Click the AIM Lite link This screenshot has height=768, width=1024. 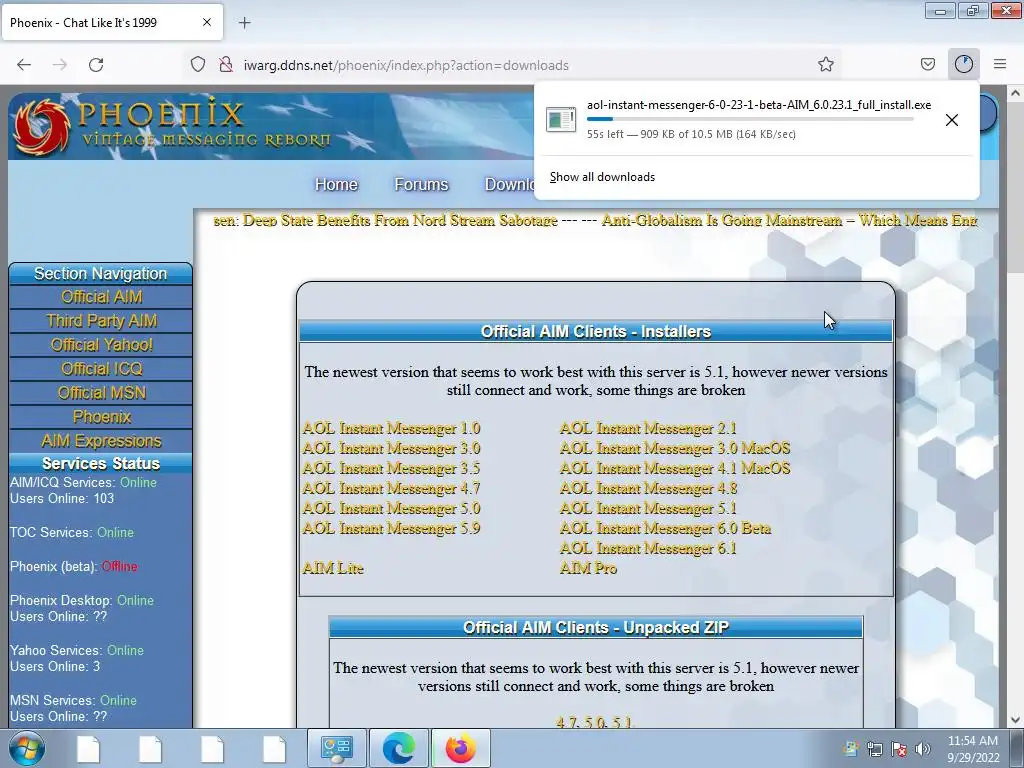click(x=332, y=568)
